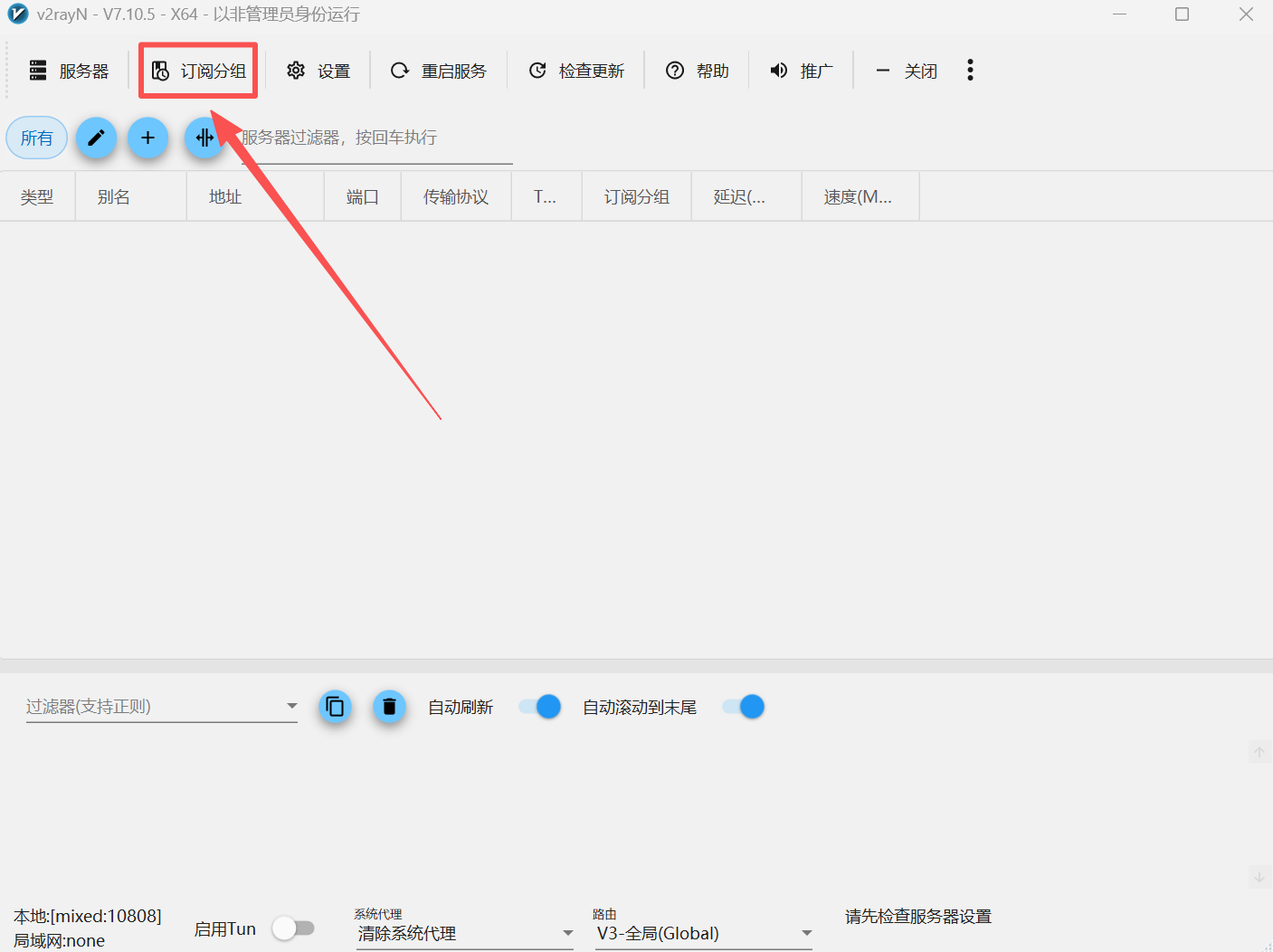Sort by the 地址 column header
This screenshot has width=1273, height=952.
tap(255, 196)
